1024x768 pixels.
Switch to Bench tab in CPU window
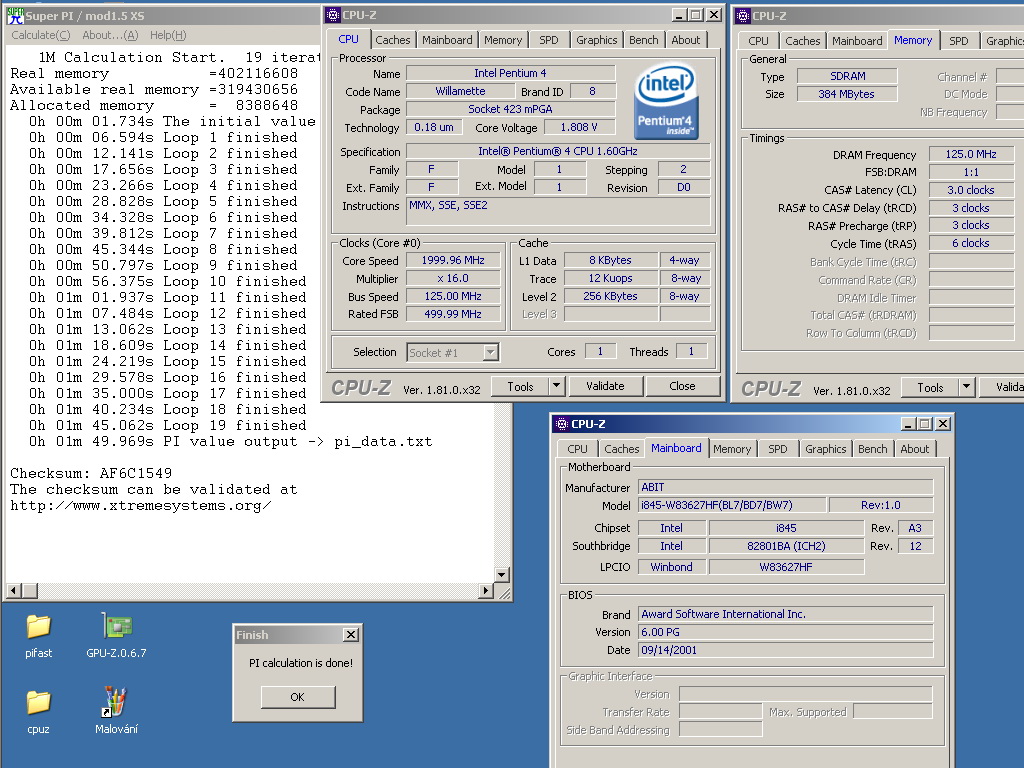(643, 40)
